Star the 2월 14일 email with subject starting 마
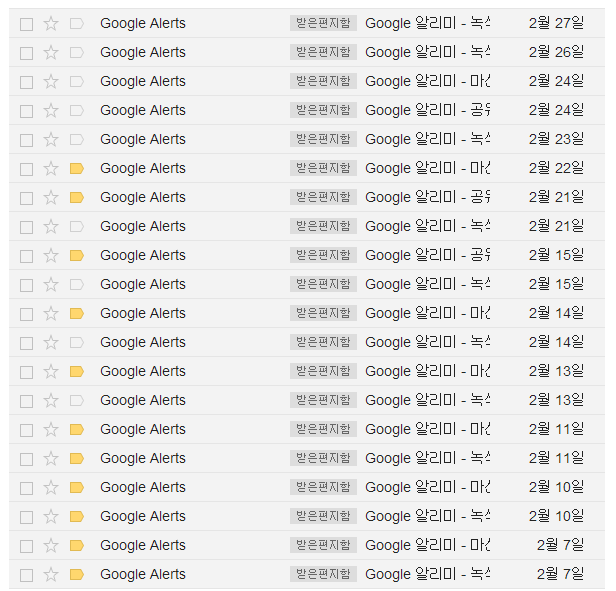616x591 pixels. pyautogui.click(x=51, y=314)
